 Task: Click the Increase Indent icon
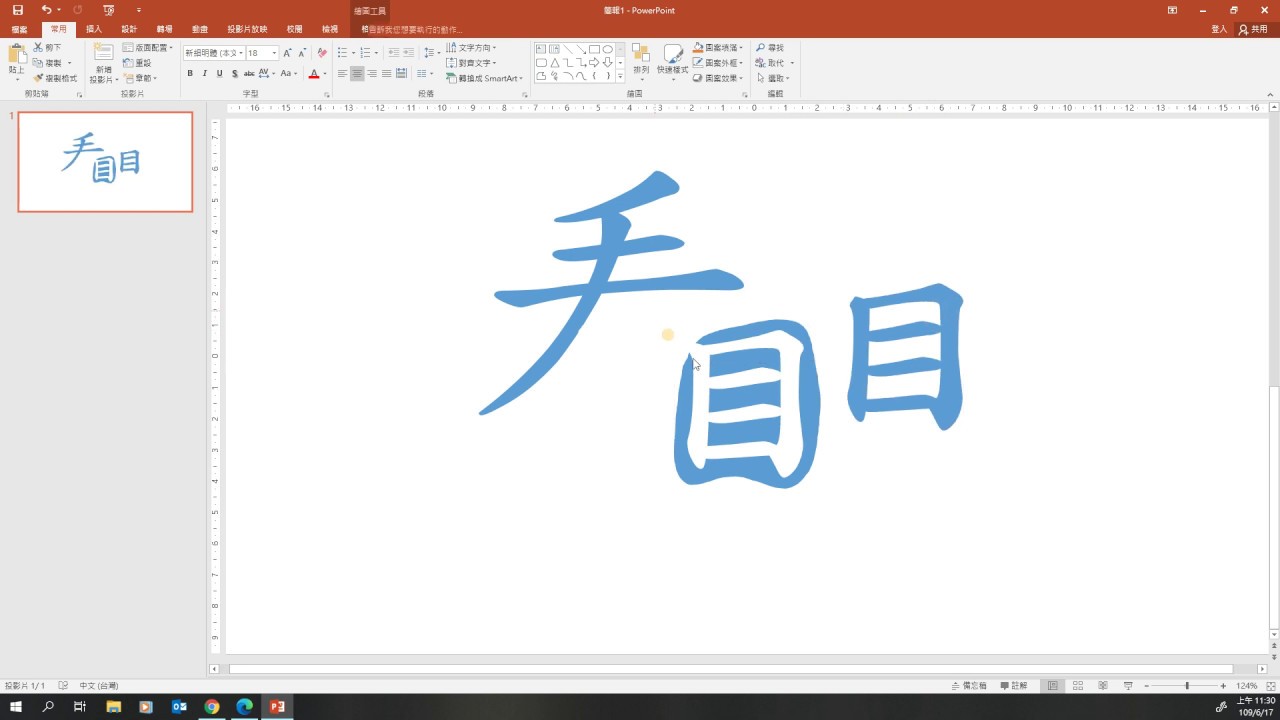[x=408, y=52]
